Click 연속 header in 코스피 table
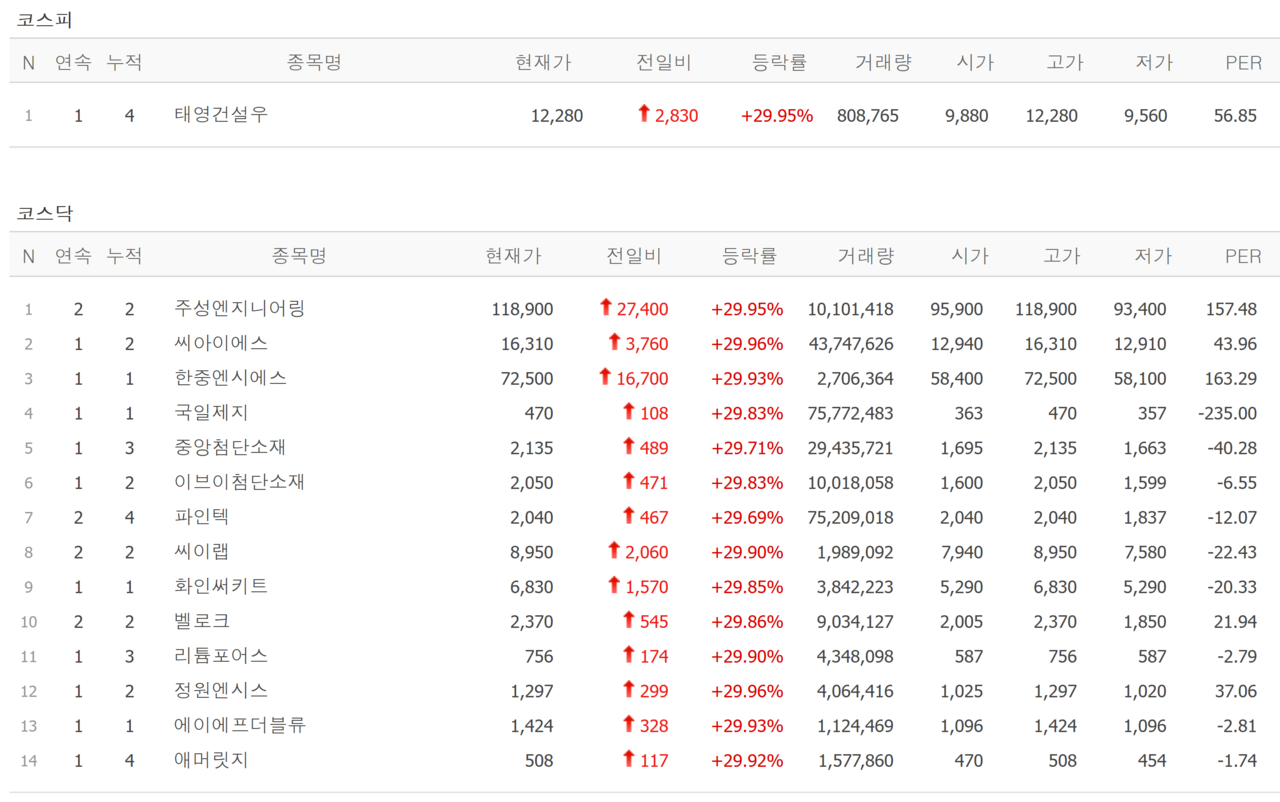The width and height of the screenshot is (1280, 802). pos(73,62)
